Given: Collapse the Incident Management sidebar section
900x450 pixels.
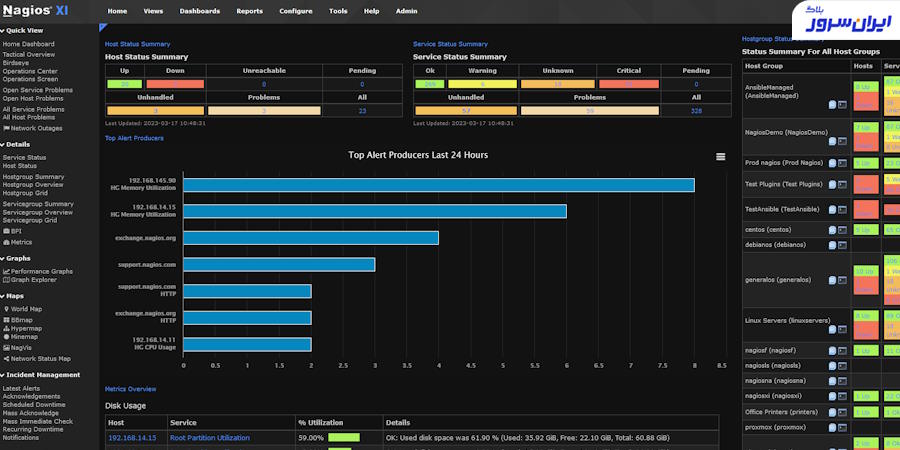Looking at the screenshot, I should (41, 375).
